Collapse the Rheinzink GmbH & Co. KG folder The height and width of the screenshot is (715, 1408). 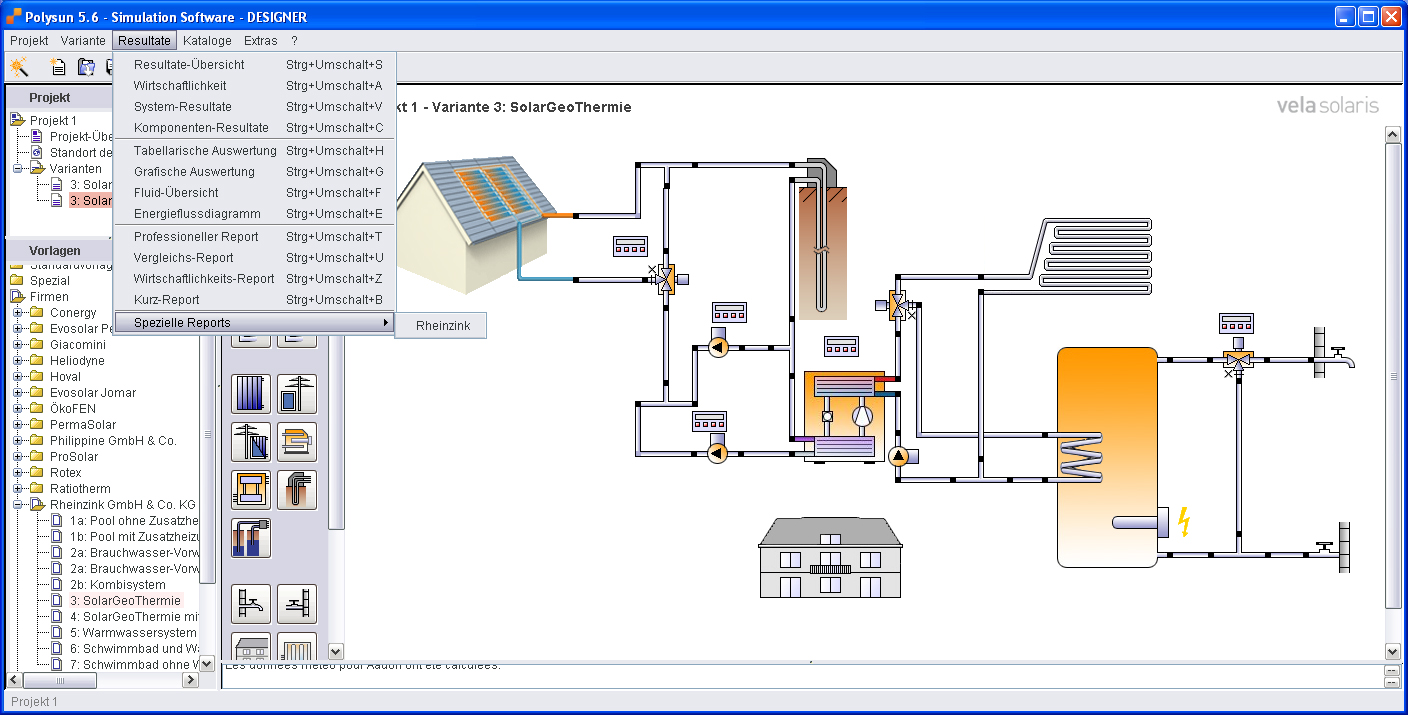[x=18, y=505]
